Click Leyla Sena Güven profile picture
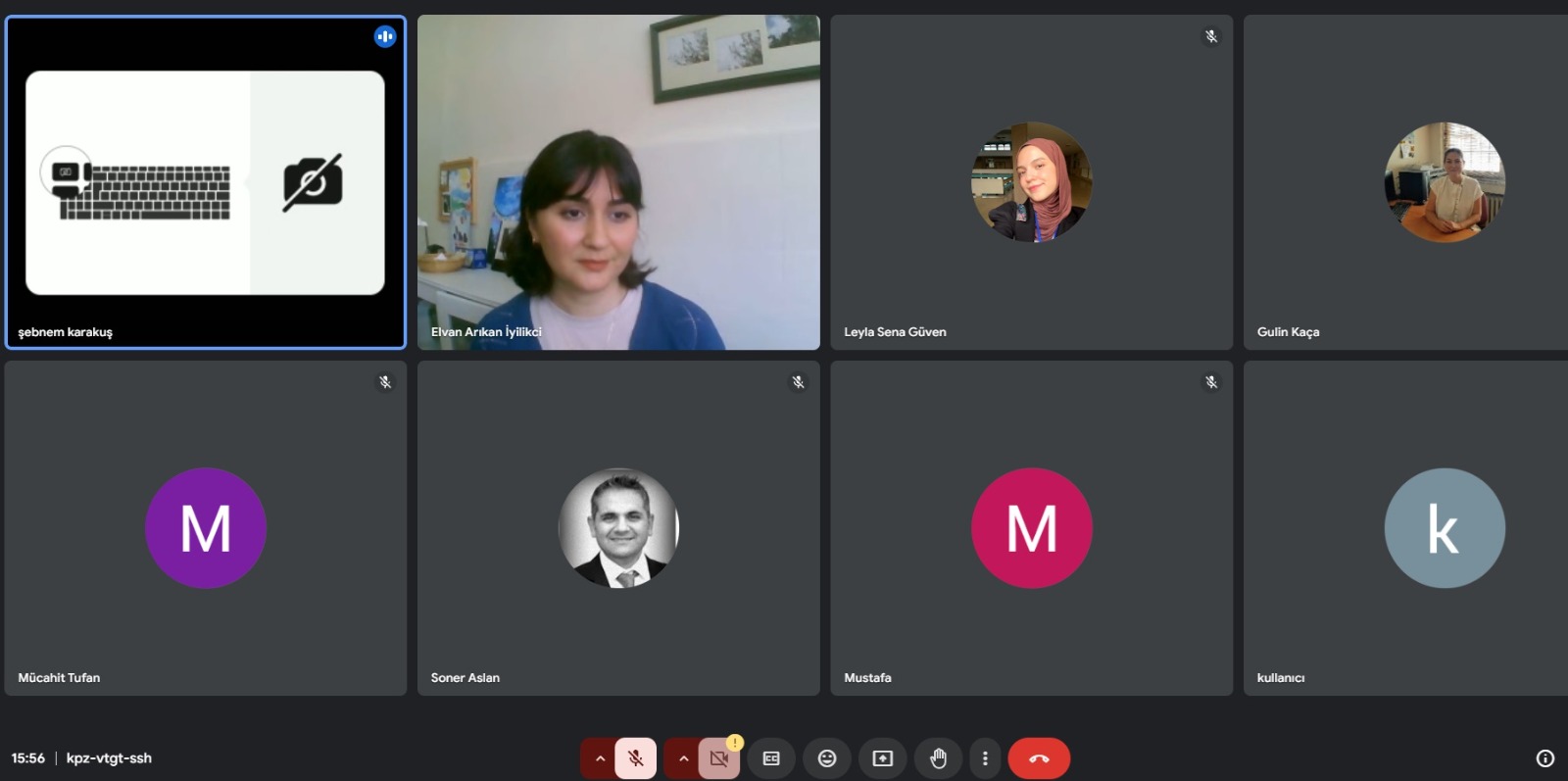Screen dimensions: 1568x781 (1032, 182)
